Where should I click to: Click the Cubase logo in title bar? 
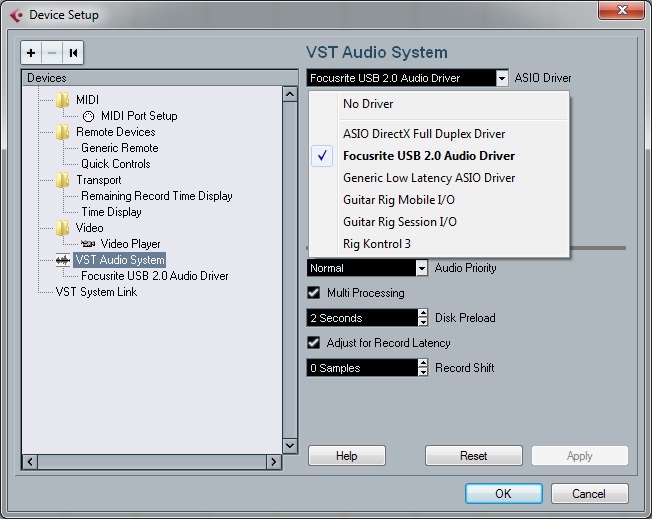(x=16, y=15)
